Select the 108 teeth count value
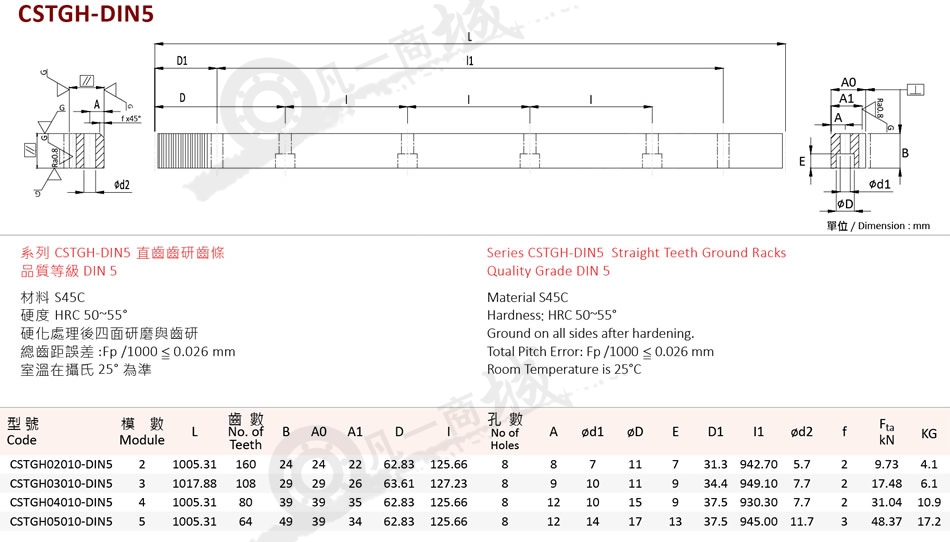The image size is (950, 542). tap(245, 484)
